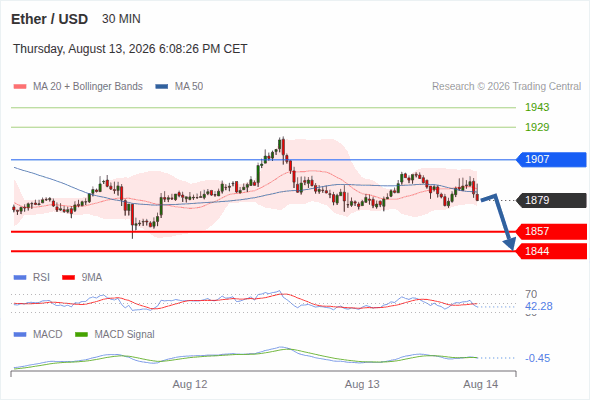Click the red 1857 support price tag

(x=551, y=231)
